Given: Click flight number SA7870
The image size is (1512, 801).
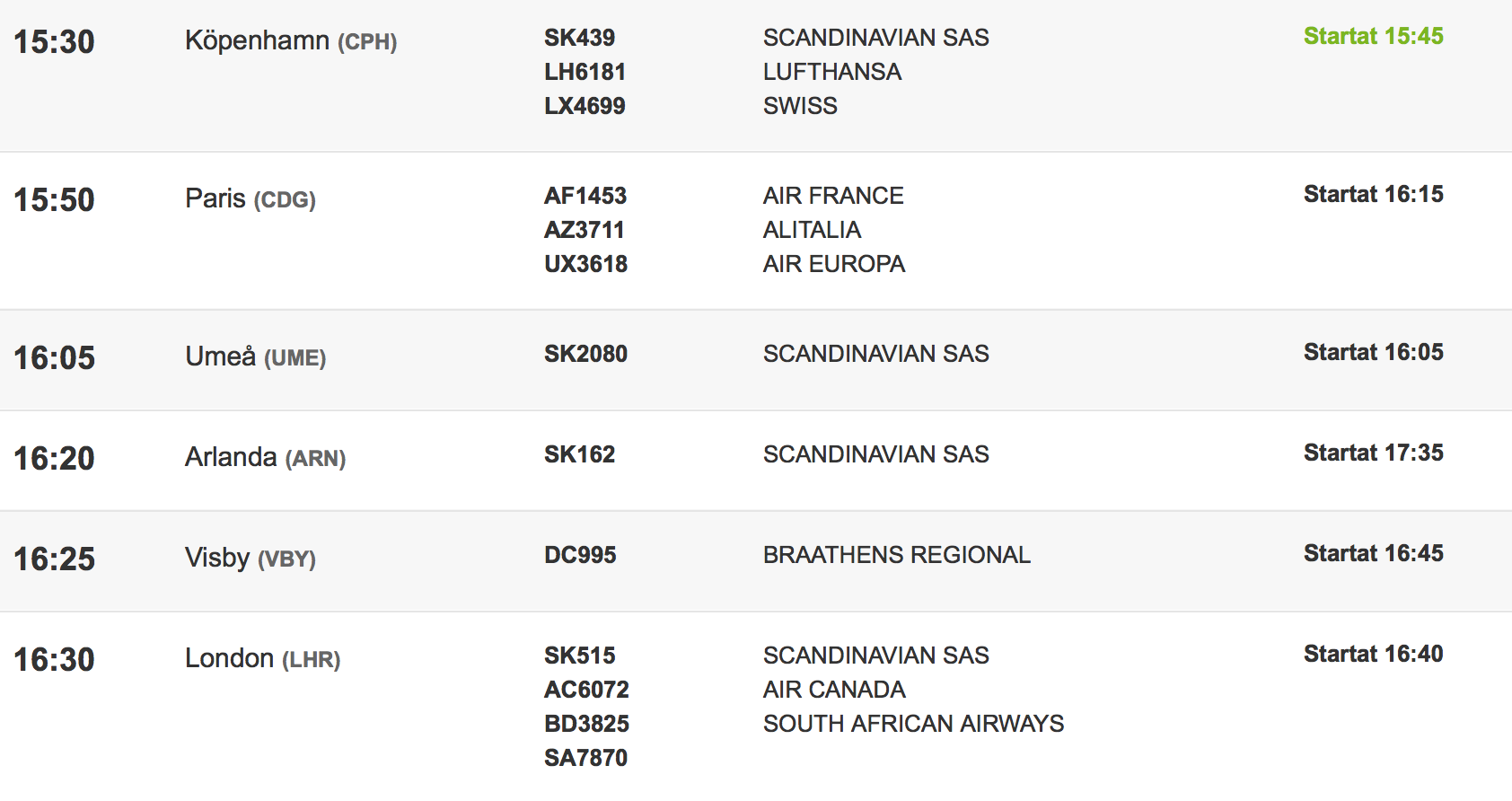Looking at the screenshot, I should pyautogui.click(x=585, y=758).
